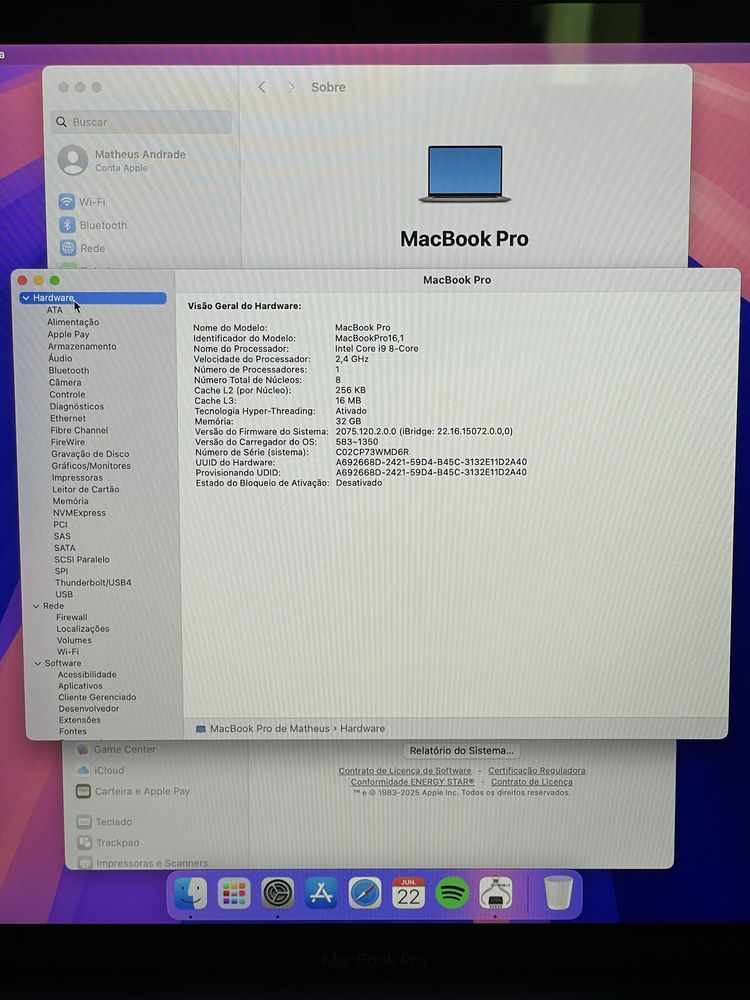Viewport: 750px width, 1000px height.
Task: Select Aplicativos under Software
Action: click(80, 686)
